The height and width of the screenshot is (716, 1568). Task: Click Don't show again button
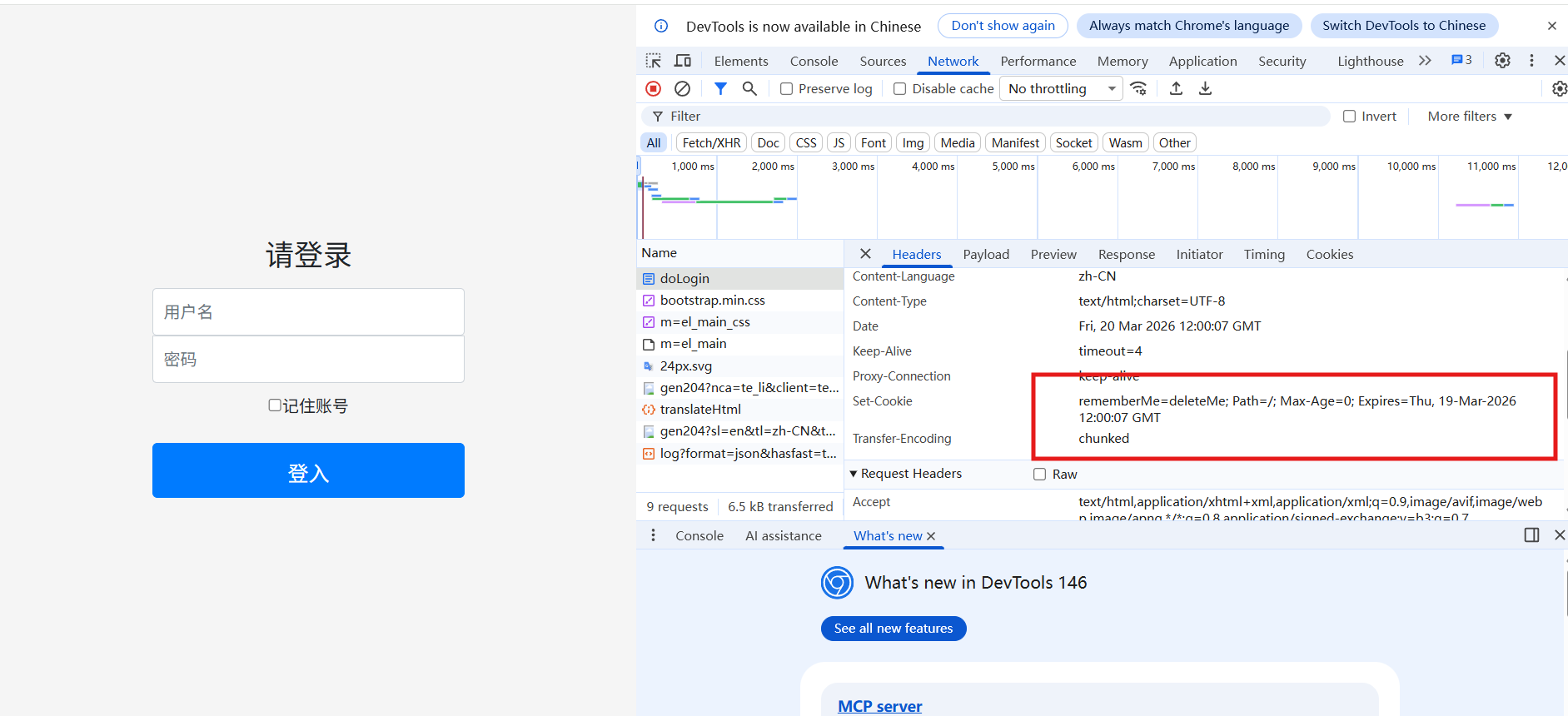tap(1003, 26)
